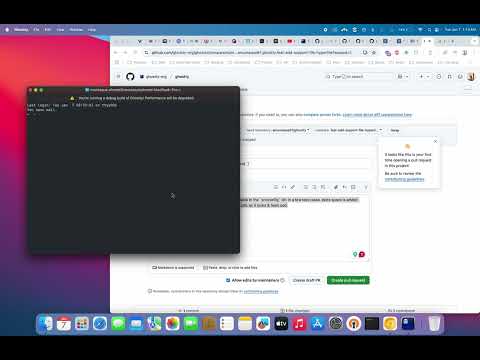The width and height of the screenshot is (480, 360).
Task: Open GitHub pull requests icon in header
Action: [449, 77]
